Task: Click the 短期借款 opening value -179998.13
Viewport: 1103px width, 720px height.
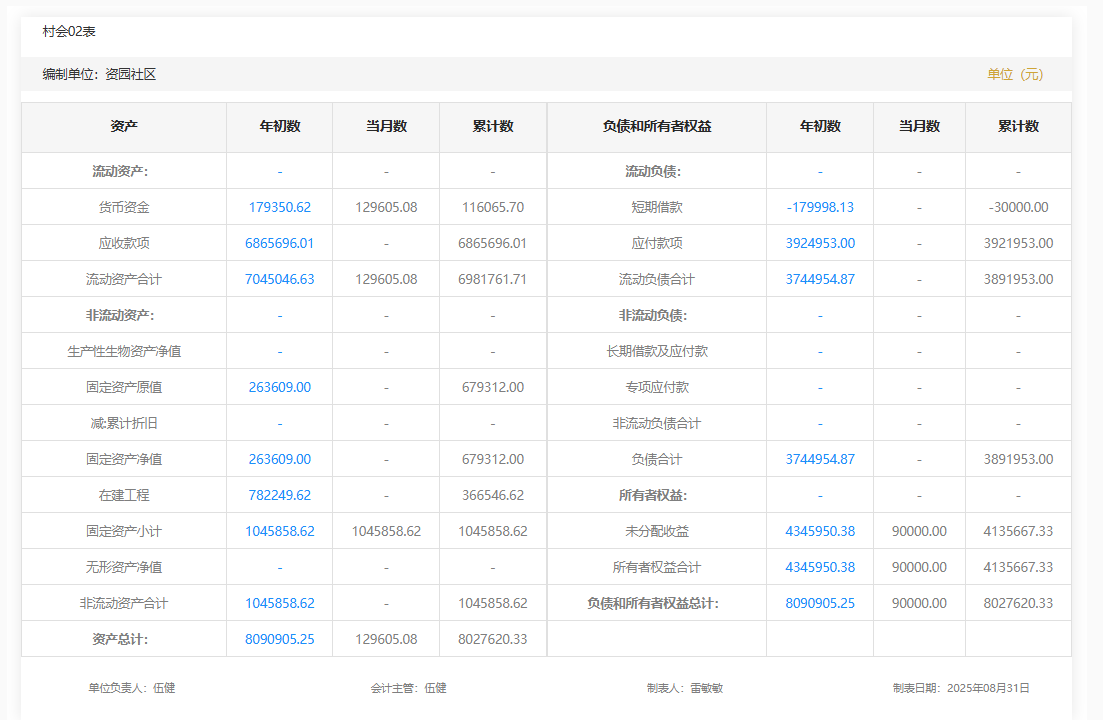Action: coord(819,207)
